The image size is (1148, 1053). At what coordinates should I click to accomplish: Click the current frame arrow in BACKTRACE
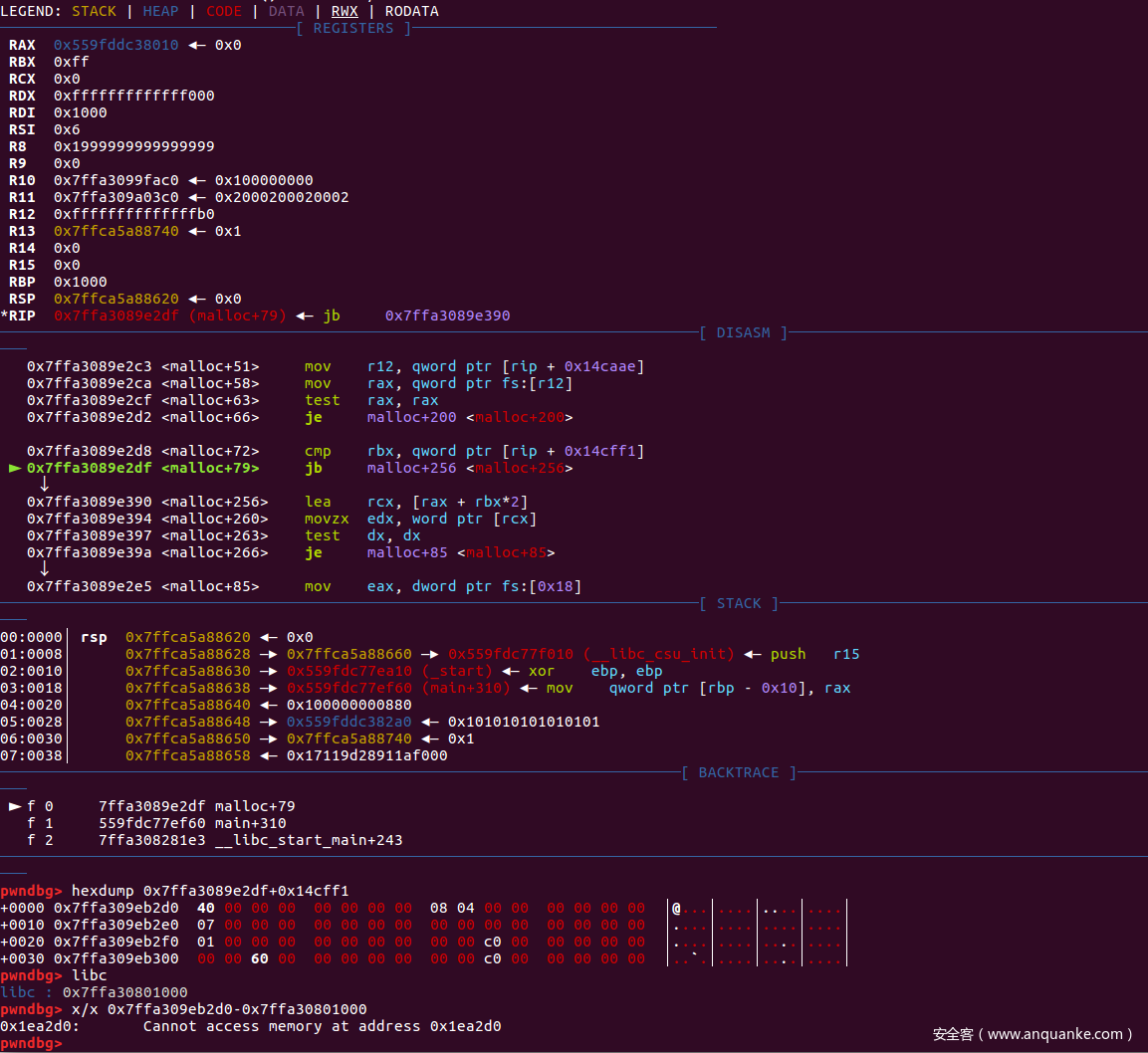14,806
